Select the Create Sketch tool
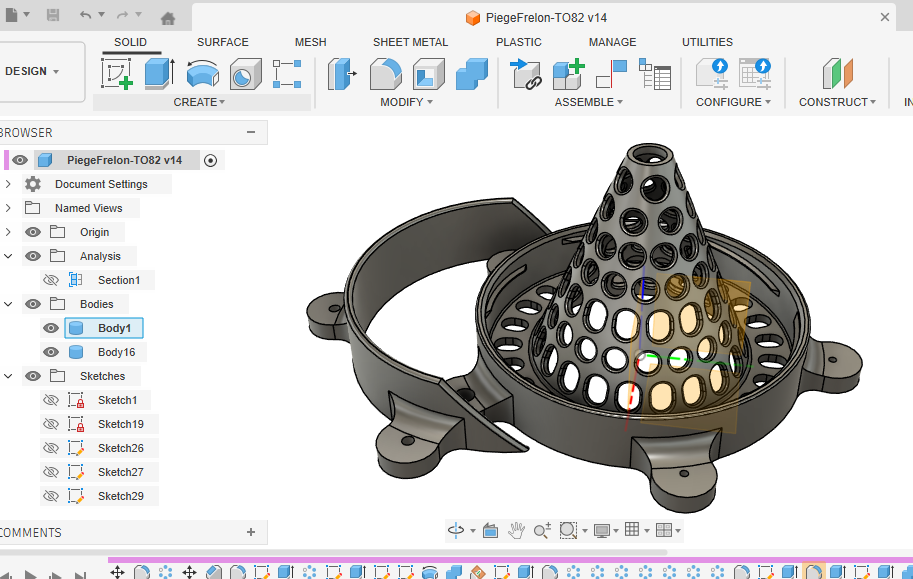This screenshot has height=579, width=913. click(117, 73)
